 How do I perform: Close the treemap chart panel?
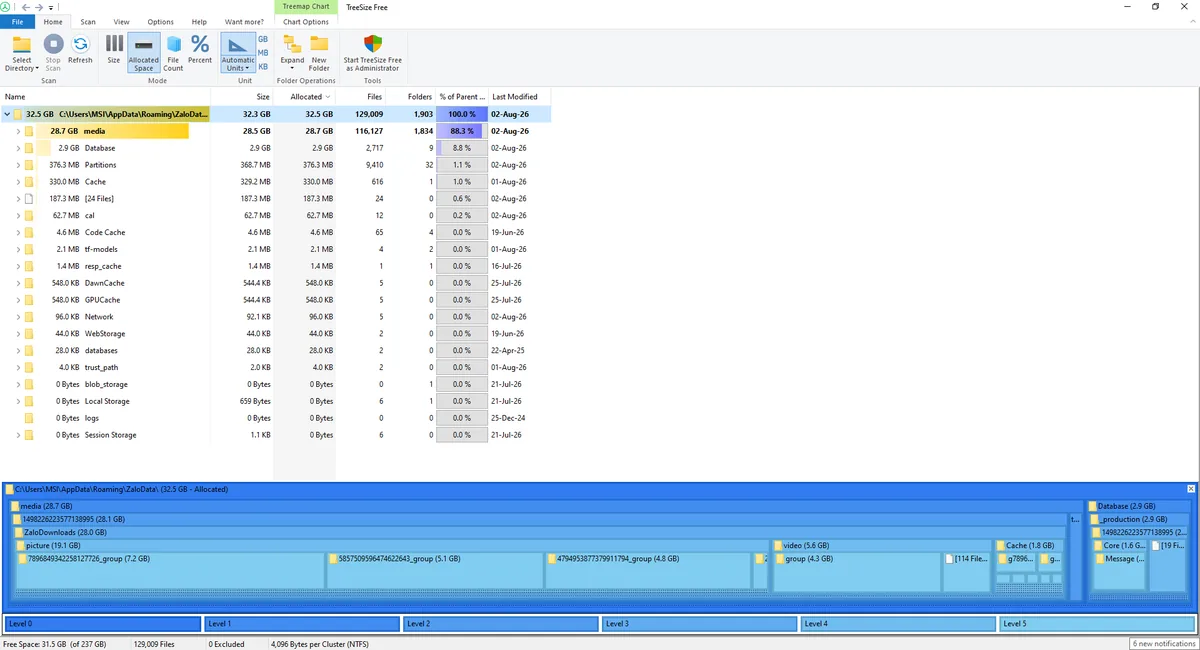pyautogui.click(x=1190, y=489)
